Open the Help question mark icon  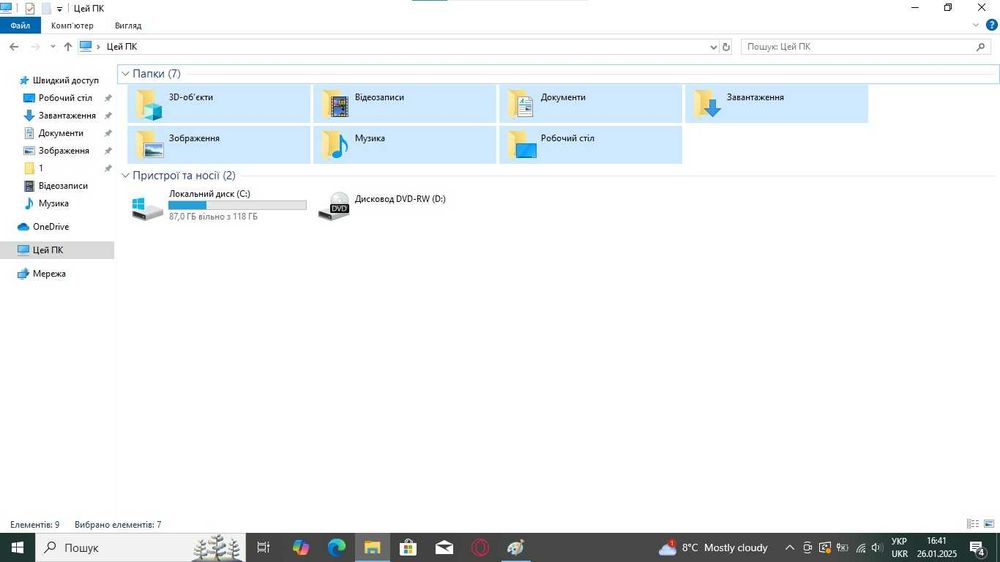pyautogui.click(x=992, y=25)
